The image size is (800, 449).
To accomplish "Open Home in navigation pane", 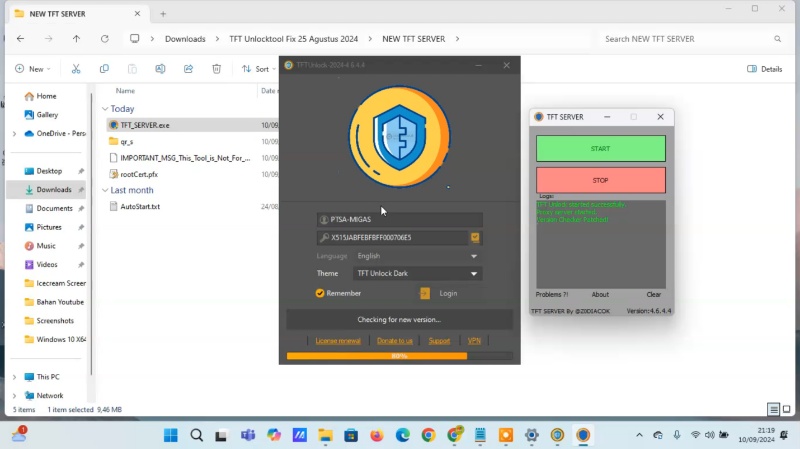I will point(46,96).
